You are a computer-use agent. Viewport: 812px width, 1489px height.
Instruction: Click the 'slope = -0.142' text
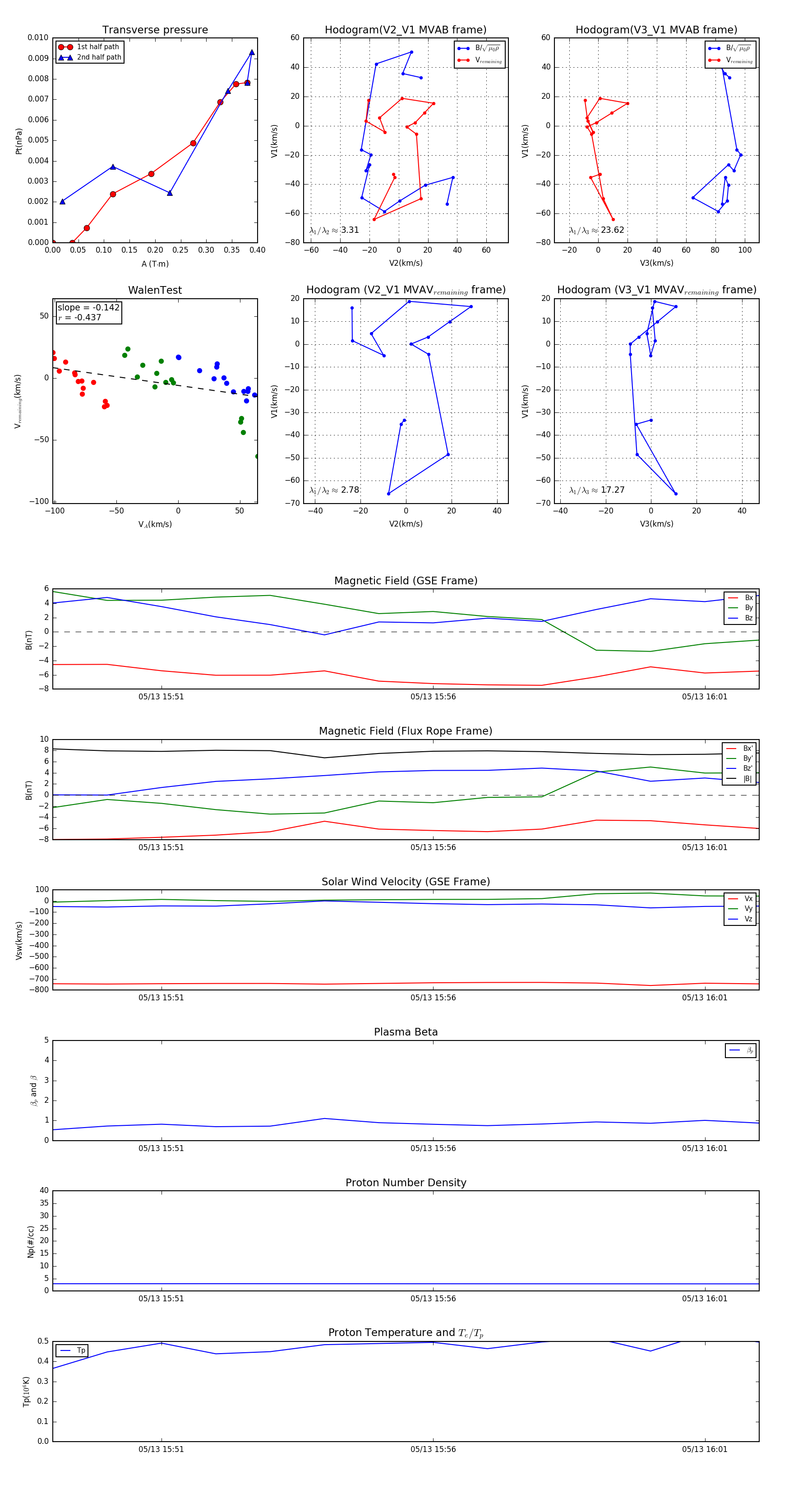(x=88, y=308)
